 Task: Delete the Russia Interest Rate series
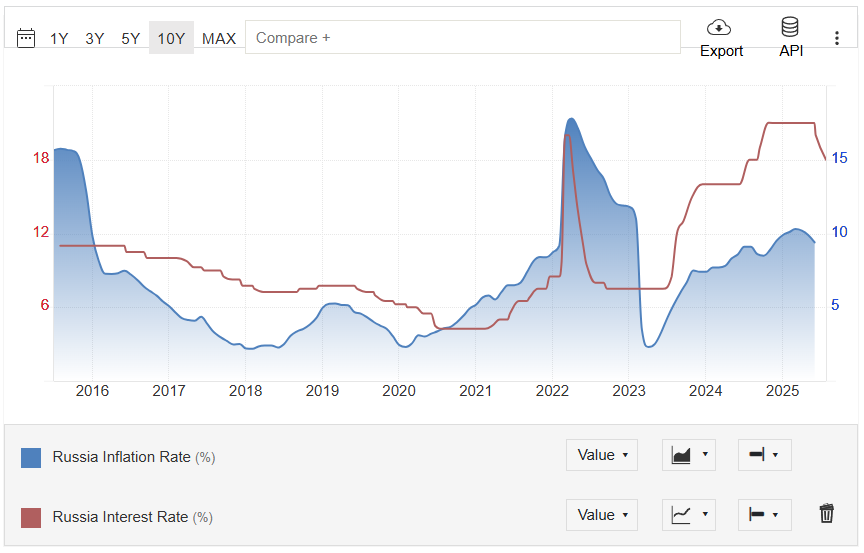coord(827,513)
